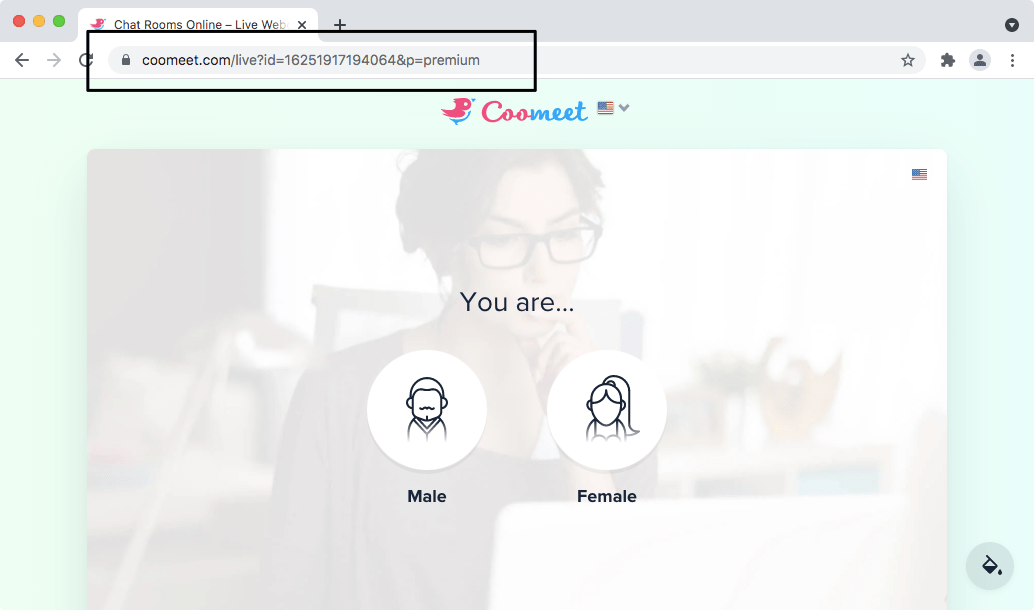Click the US flag in the video panel corner
Screen dimensions: 1034x610
[919, 174]
